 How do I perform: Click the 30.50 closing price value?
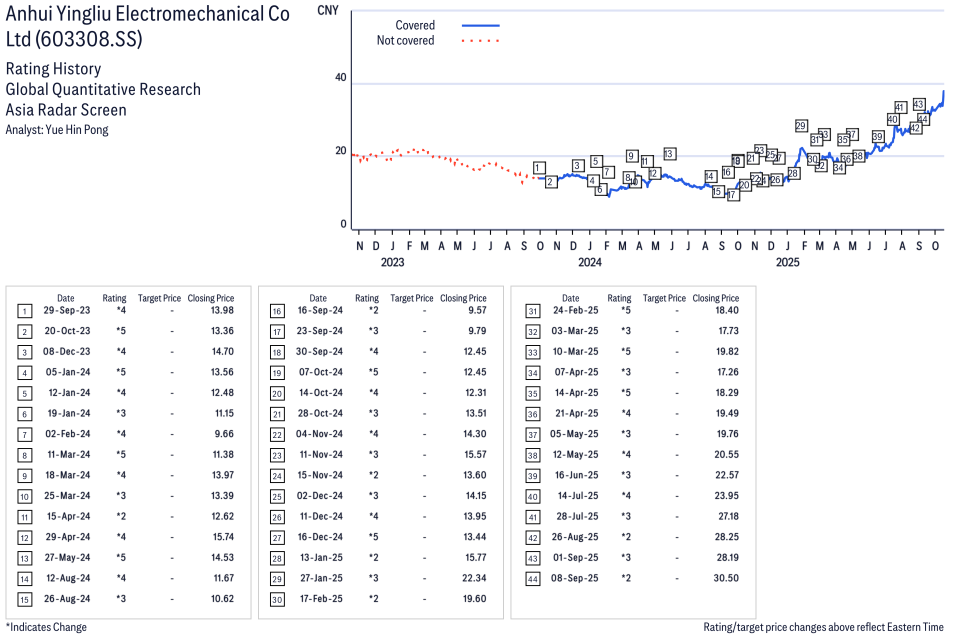coord(724,578)
